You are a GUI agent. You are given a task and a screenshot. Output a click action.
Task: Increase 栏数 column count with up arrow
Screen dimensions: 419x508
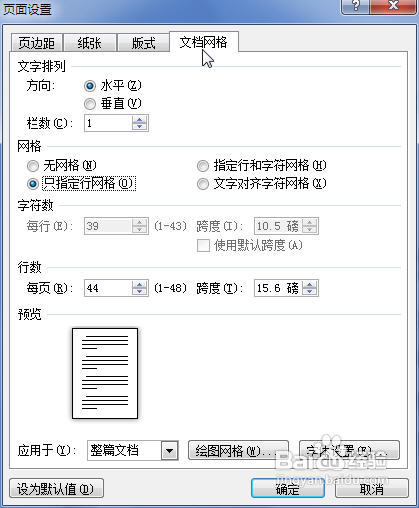coord(139,120)
